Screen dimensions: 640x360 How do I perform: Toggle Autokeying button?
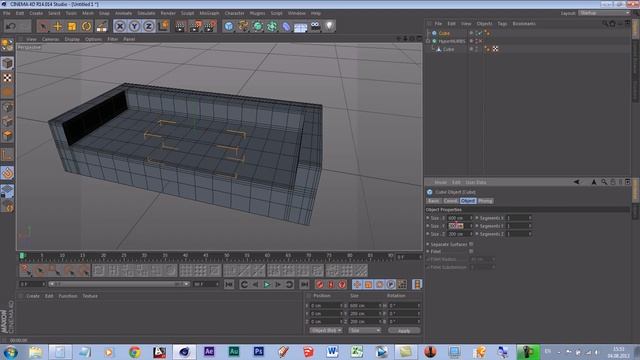click(x=331, y=284)
